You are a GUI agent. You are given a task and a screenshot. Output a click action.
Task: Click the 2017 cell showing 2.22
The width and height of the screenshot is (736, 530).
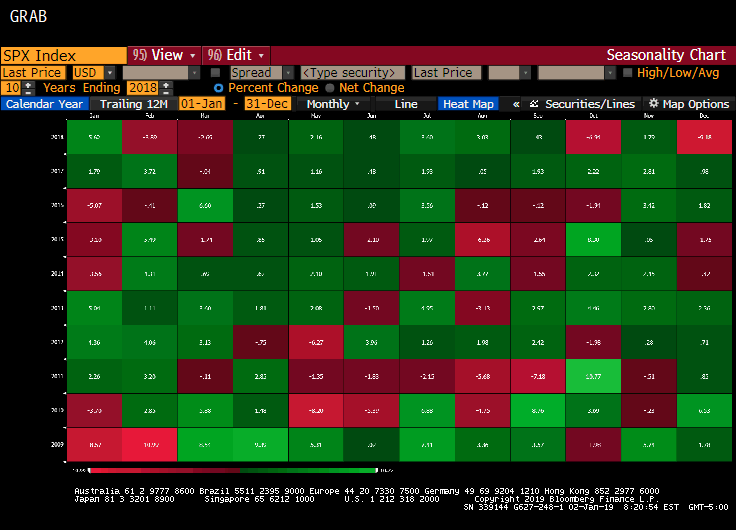593,171
